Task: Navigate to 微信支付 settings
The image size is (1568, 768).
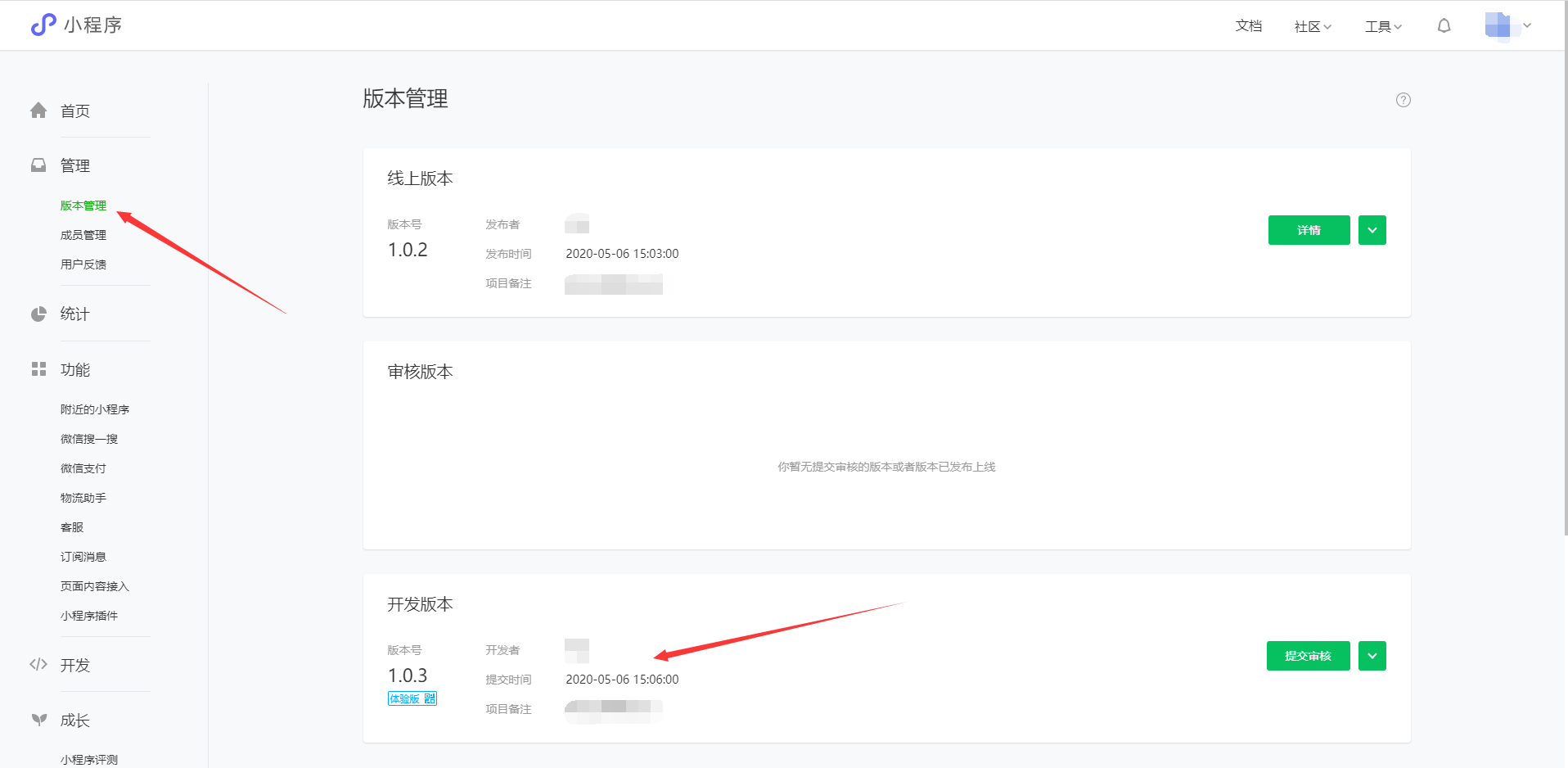Action: 82,468
